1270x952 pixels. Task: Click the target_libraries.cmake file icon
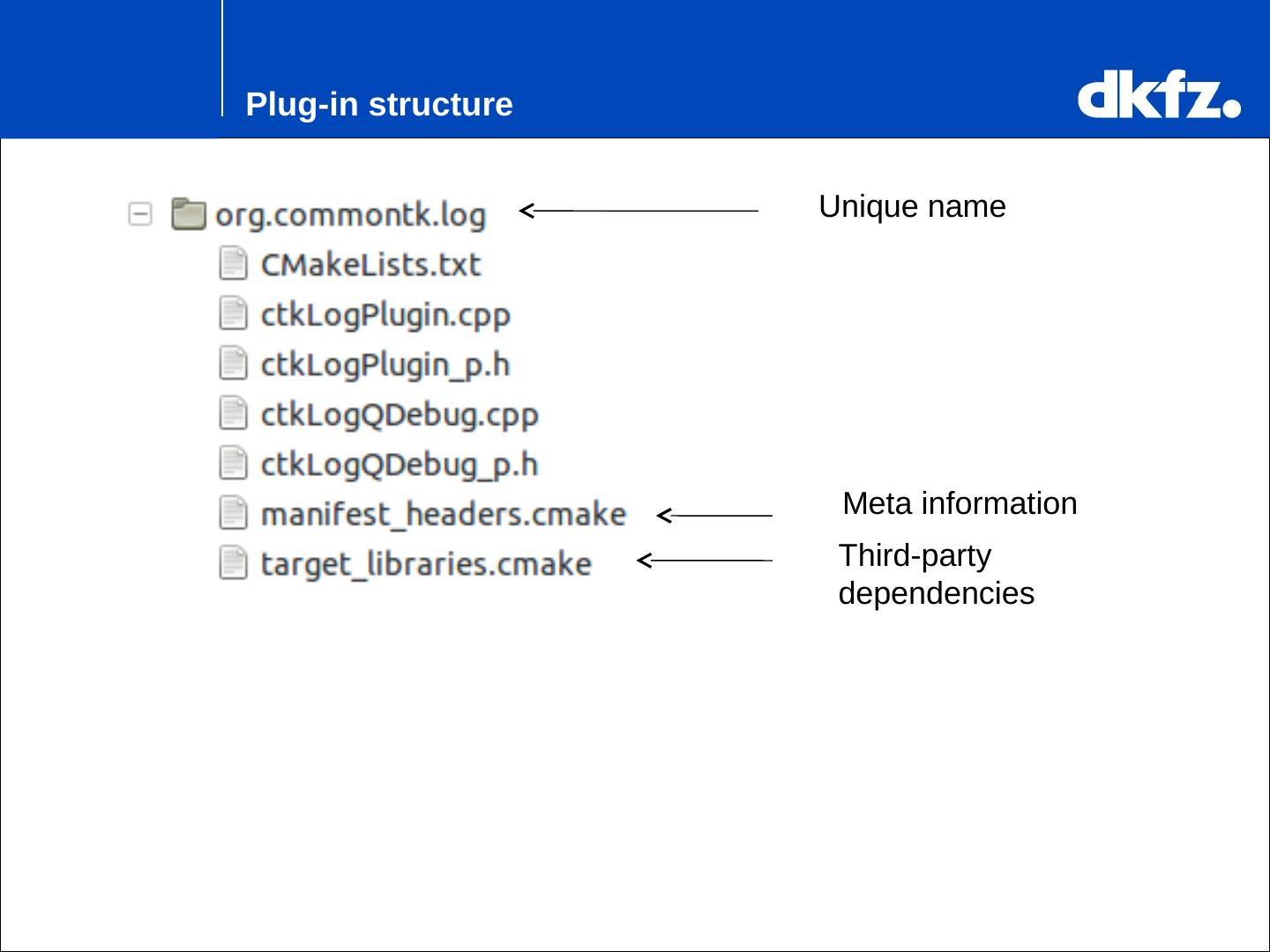(x=233, y=562)
